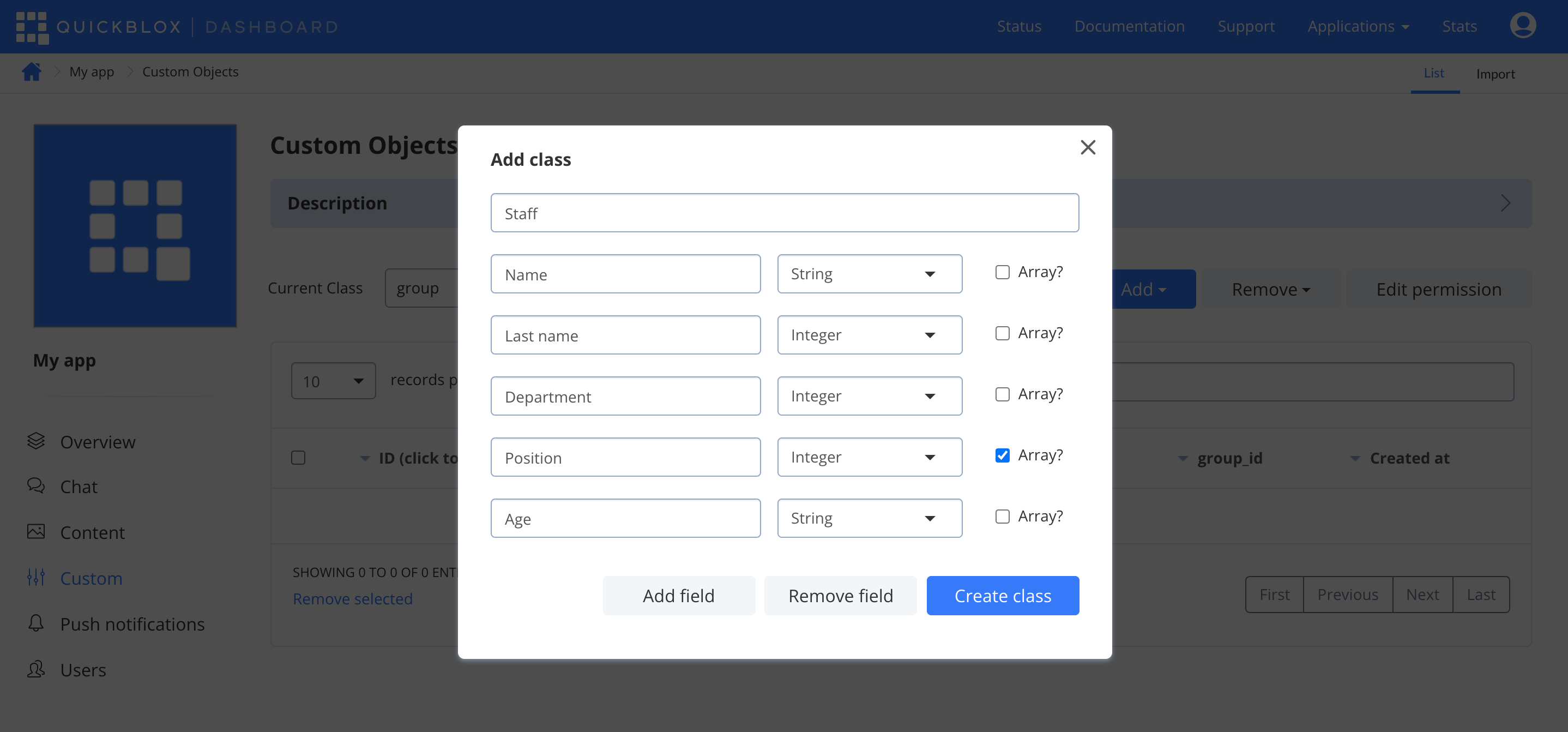Expand the Applications menu in header
The width and height of the screenshot is (1568, 732).
tap(1358, 26)
